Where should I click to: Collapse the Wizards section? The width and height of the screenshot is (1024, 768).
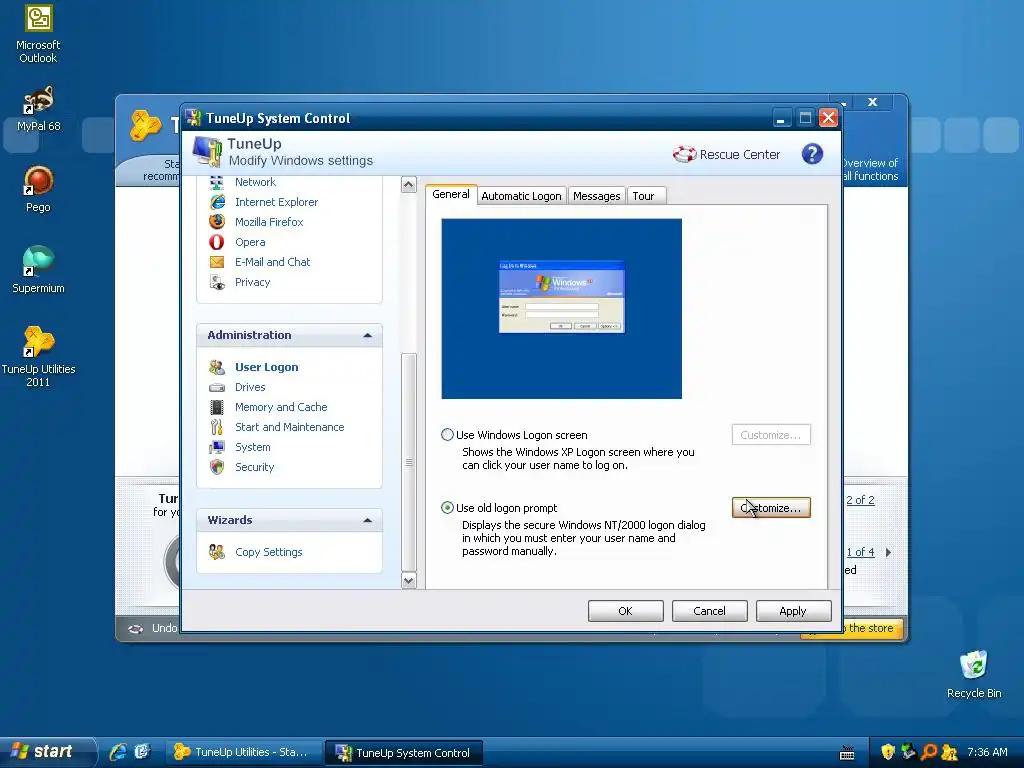pyautogui.click(x=368, y=520)
